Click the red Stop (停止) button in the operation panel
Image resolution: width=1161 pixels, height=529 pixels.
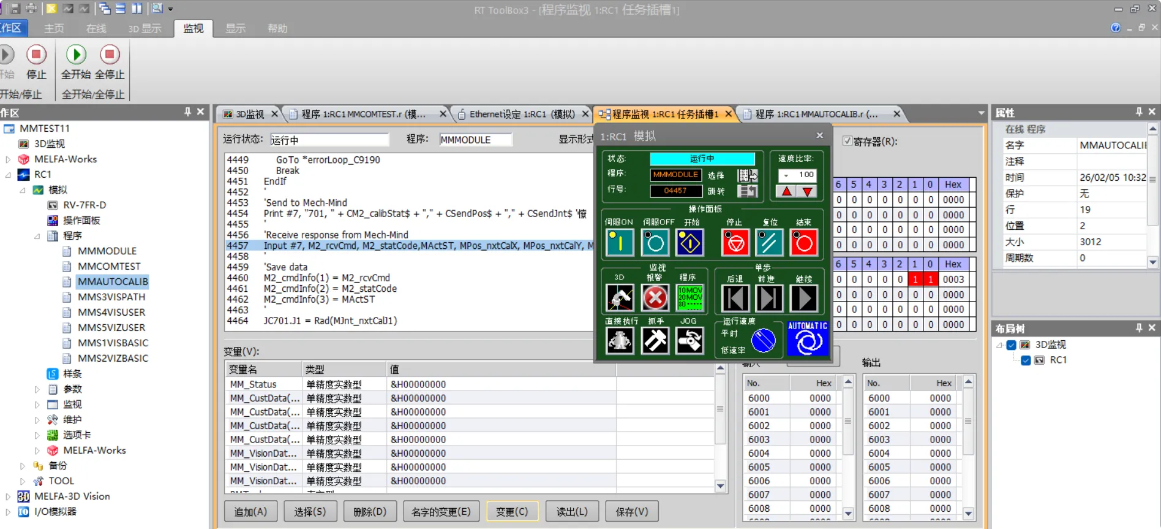[x=735, y=242]
